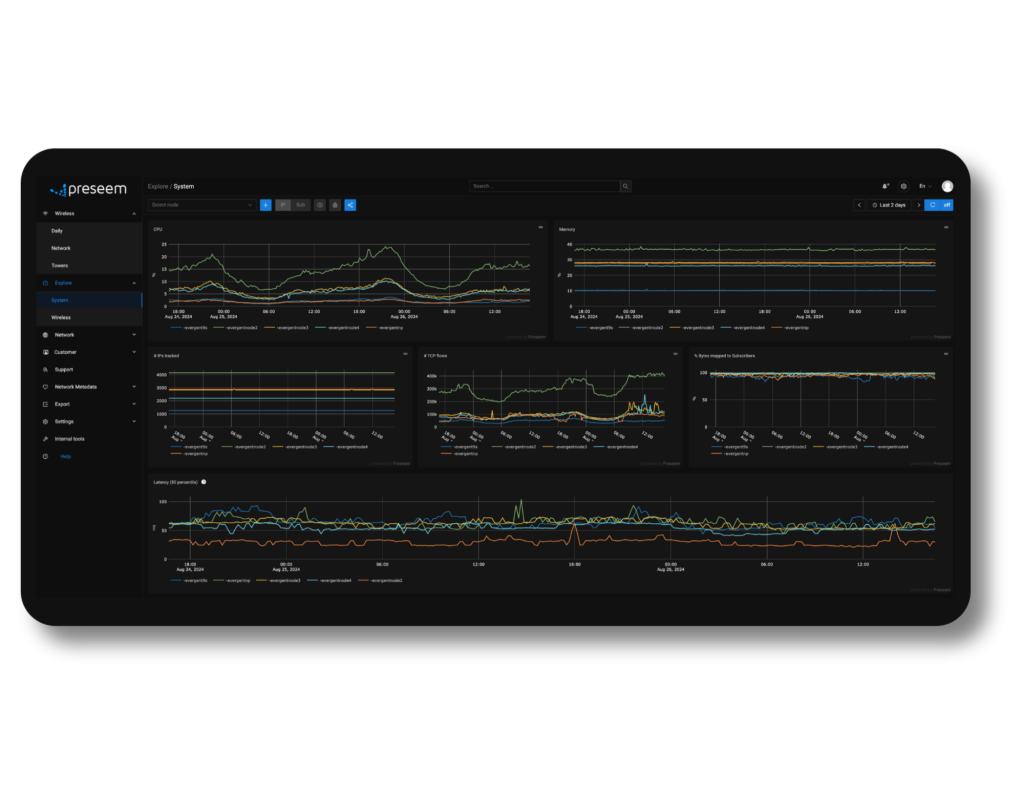The image size is (1024, 792).
Task: Open the Help link in sidebar
Action: tap(65, 456)
